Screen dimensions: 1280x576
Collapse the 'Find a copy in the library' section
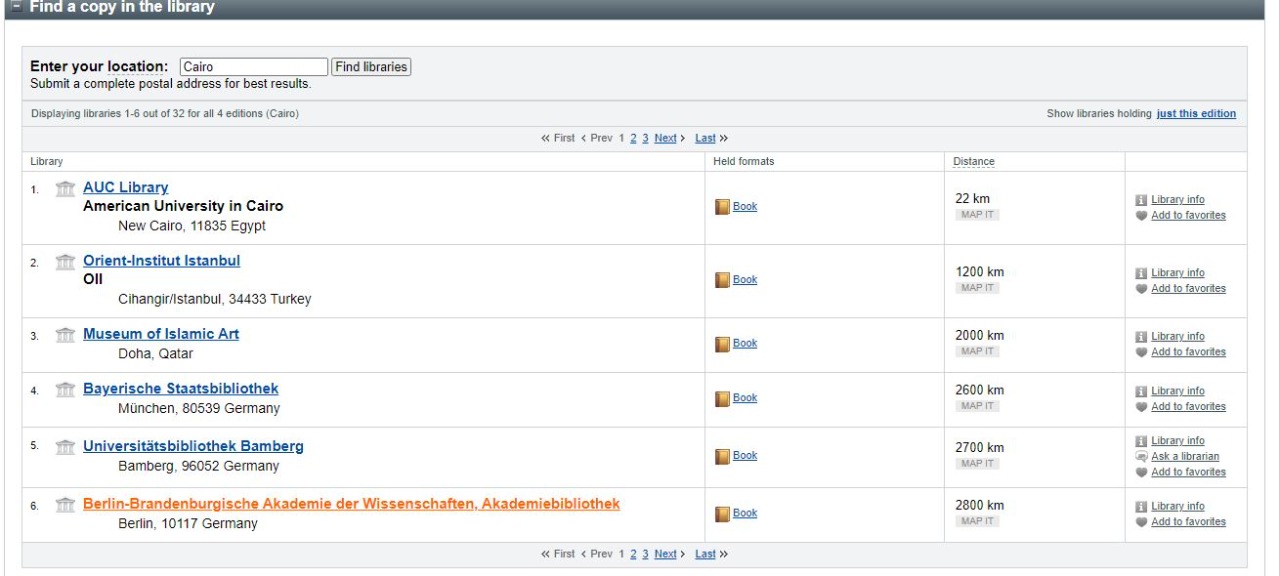point(16,8)
